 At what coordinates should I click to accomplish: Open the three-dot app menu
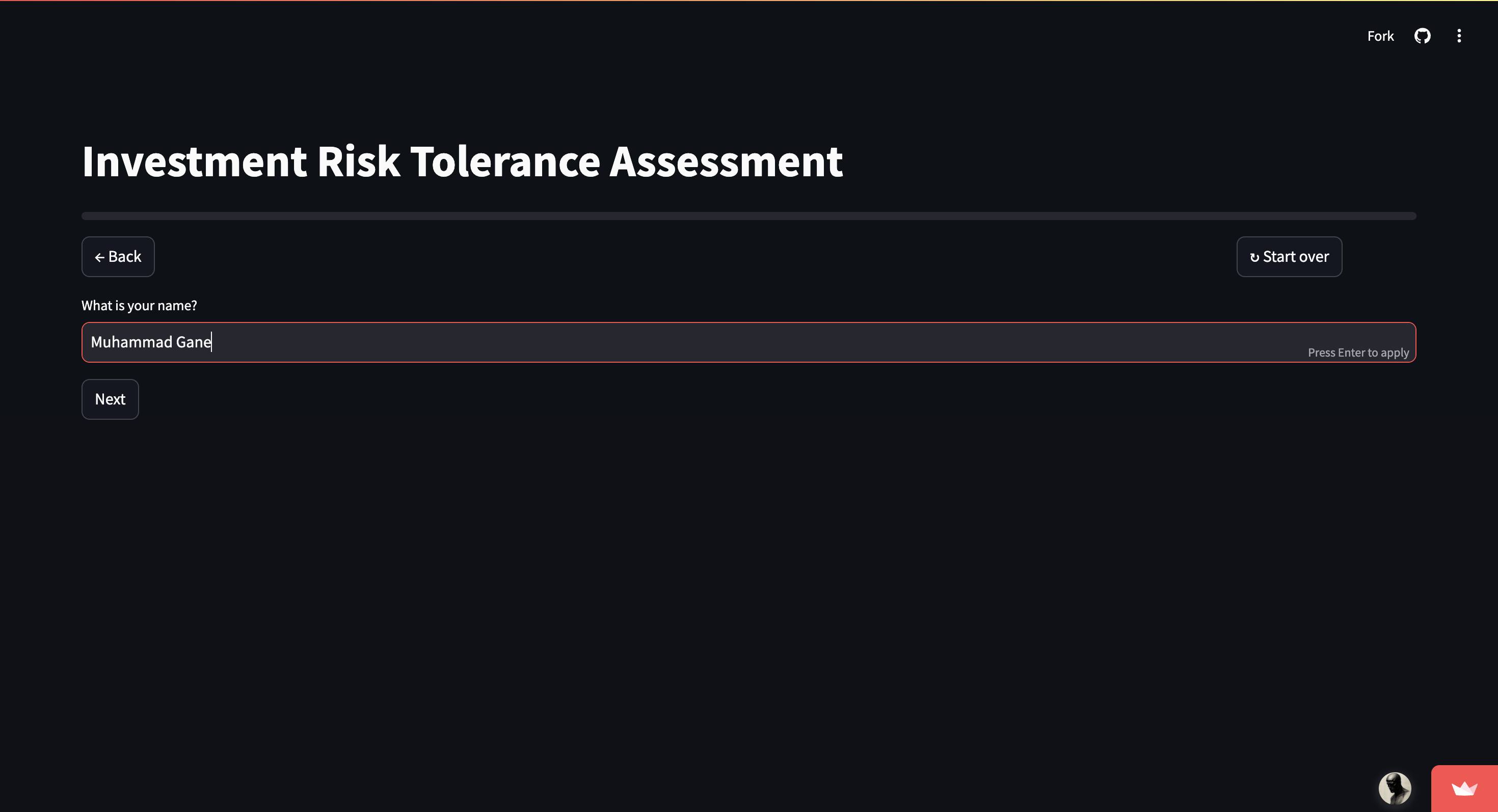pyautogui.click(x=1458, y=36)
